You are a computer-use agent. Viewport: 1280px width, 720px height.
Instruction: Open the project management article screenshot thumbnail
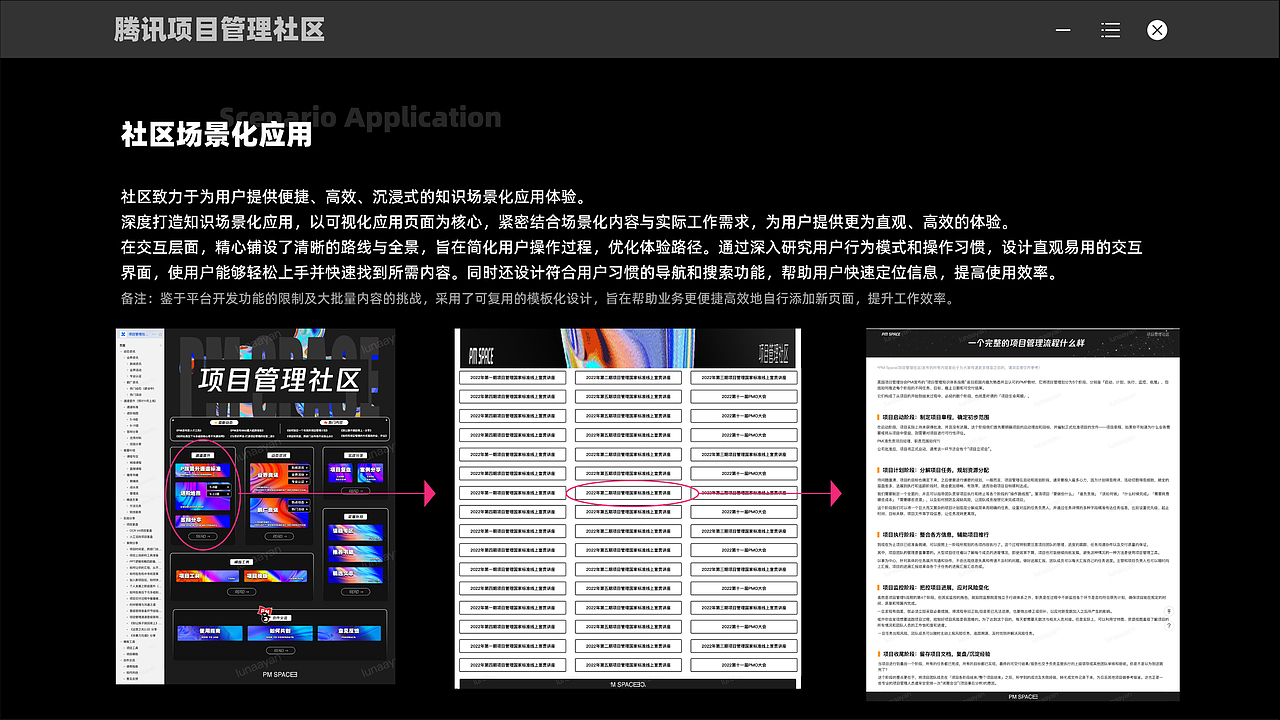1023,514
